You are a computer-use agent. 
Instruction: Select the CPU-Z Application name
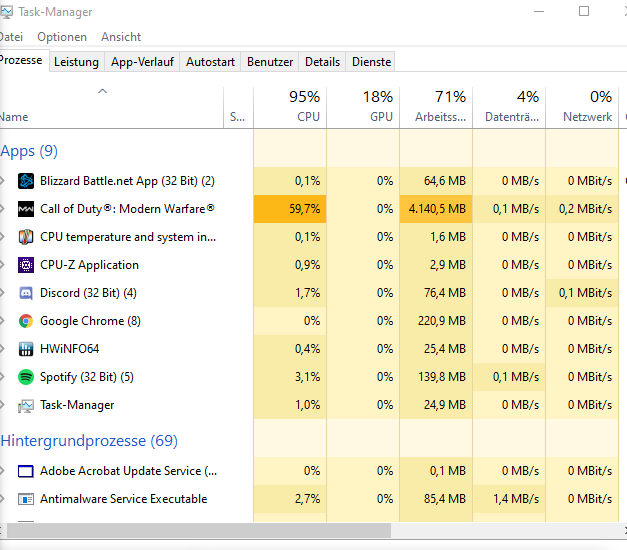coord(90,265)
